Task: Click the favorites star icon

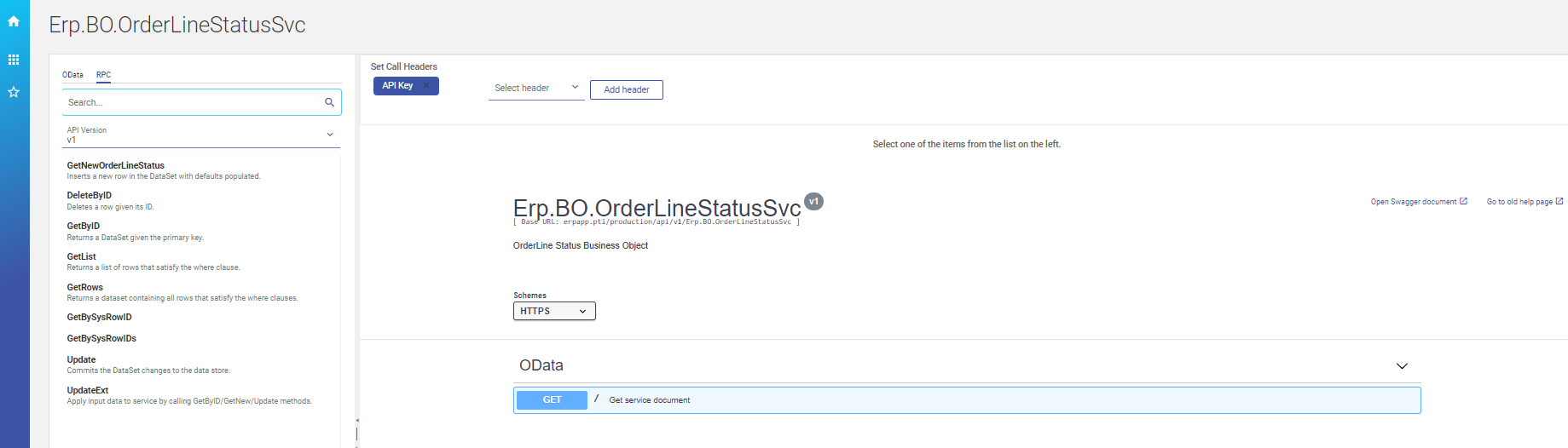Action: point(14,92)
